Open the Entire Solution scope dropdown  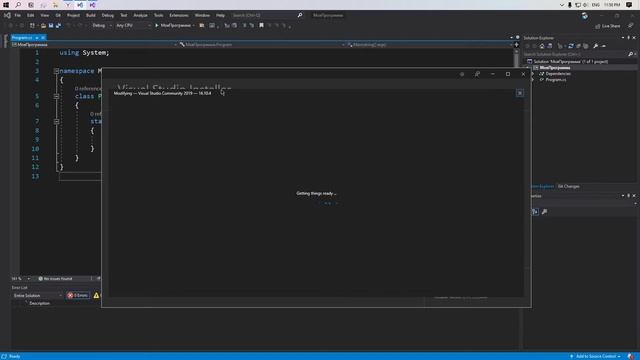click(38, 295)
